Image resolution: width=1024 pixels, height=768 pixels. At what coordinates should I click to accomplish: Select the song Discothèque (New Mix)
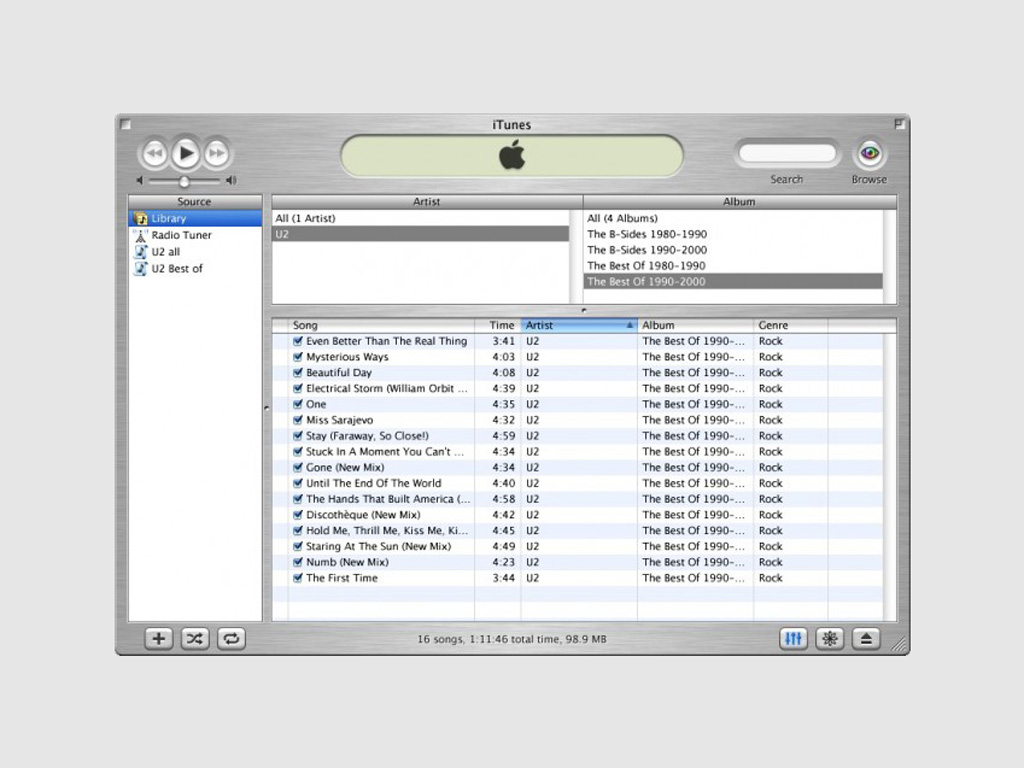pyautogui.click(x=363, y=515)
